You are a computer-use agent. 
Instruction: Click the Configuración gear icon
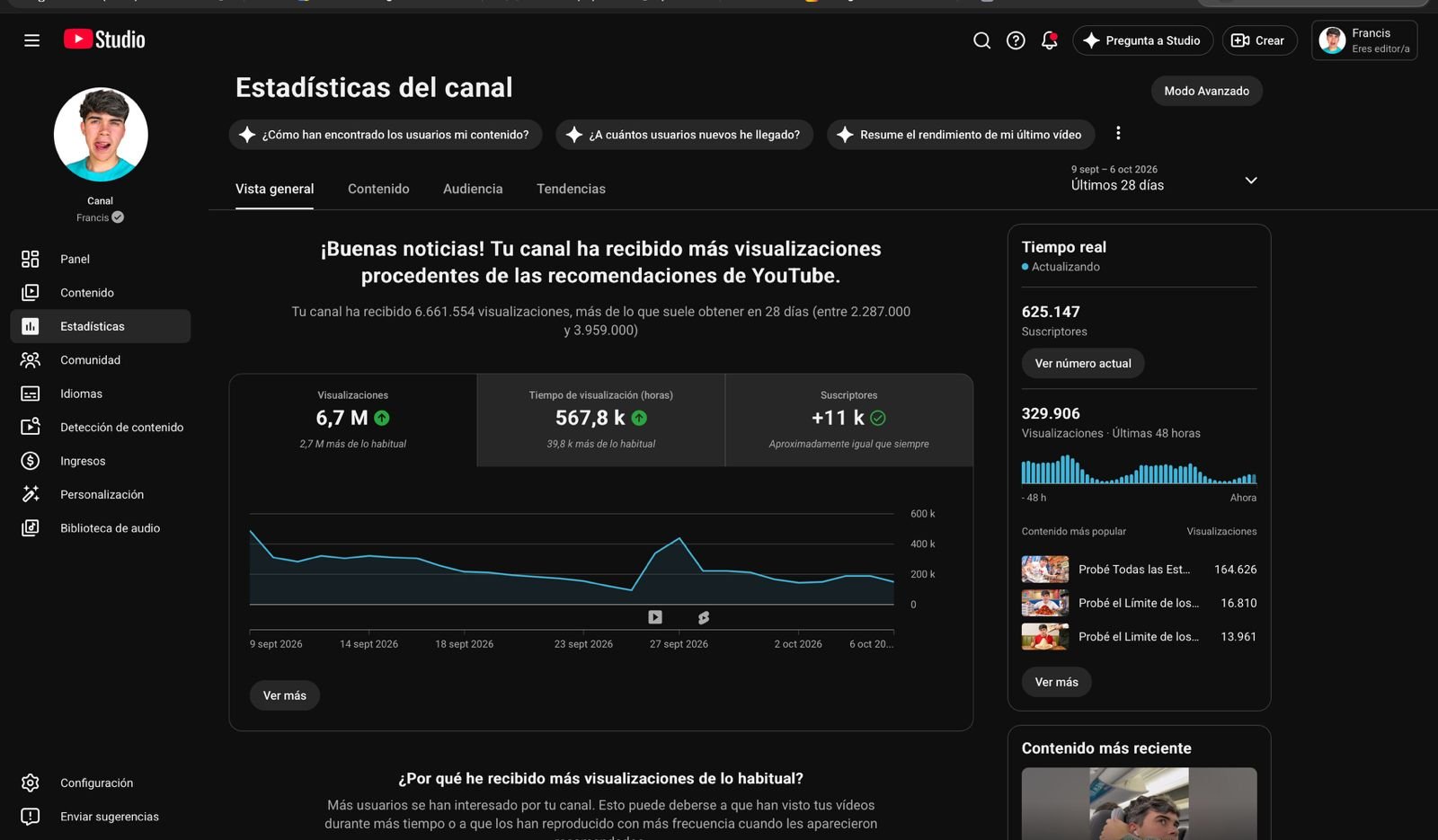30,783
